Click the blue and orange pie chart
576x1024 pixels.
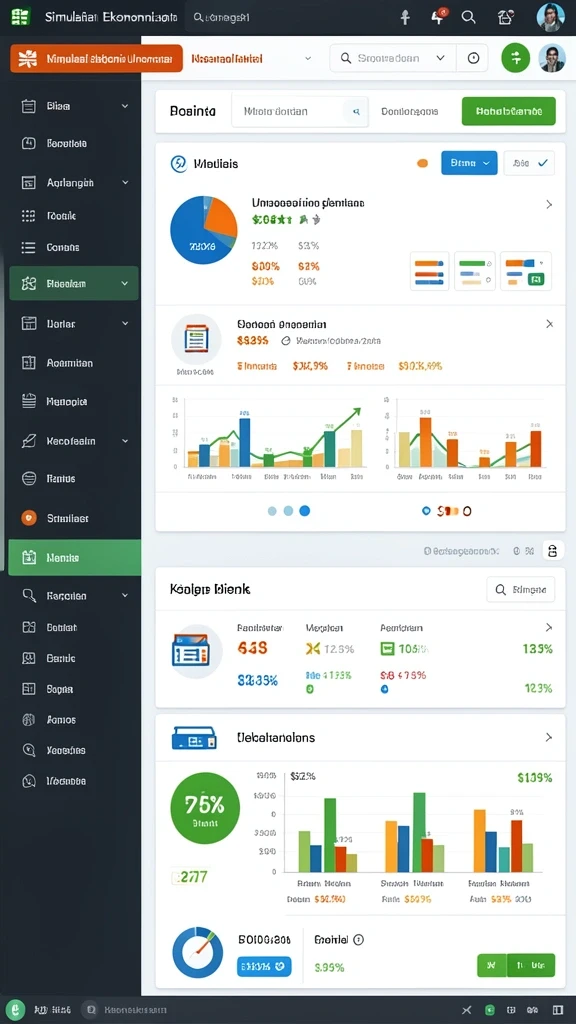coord(204,230)
